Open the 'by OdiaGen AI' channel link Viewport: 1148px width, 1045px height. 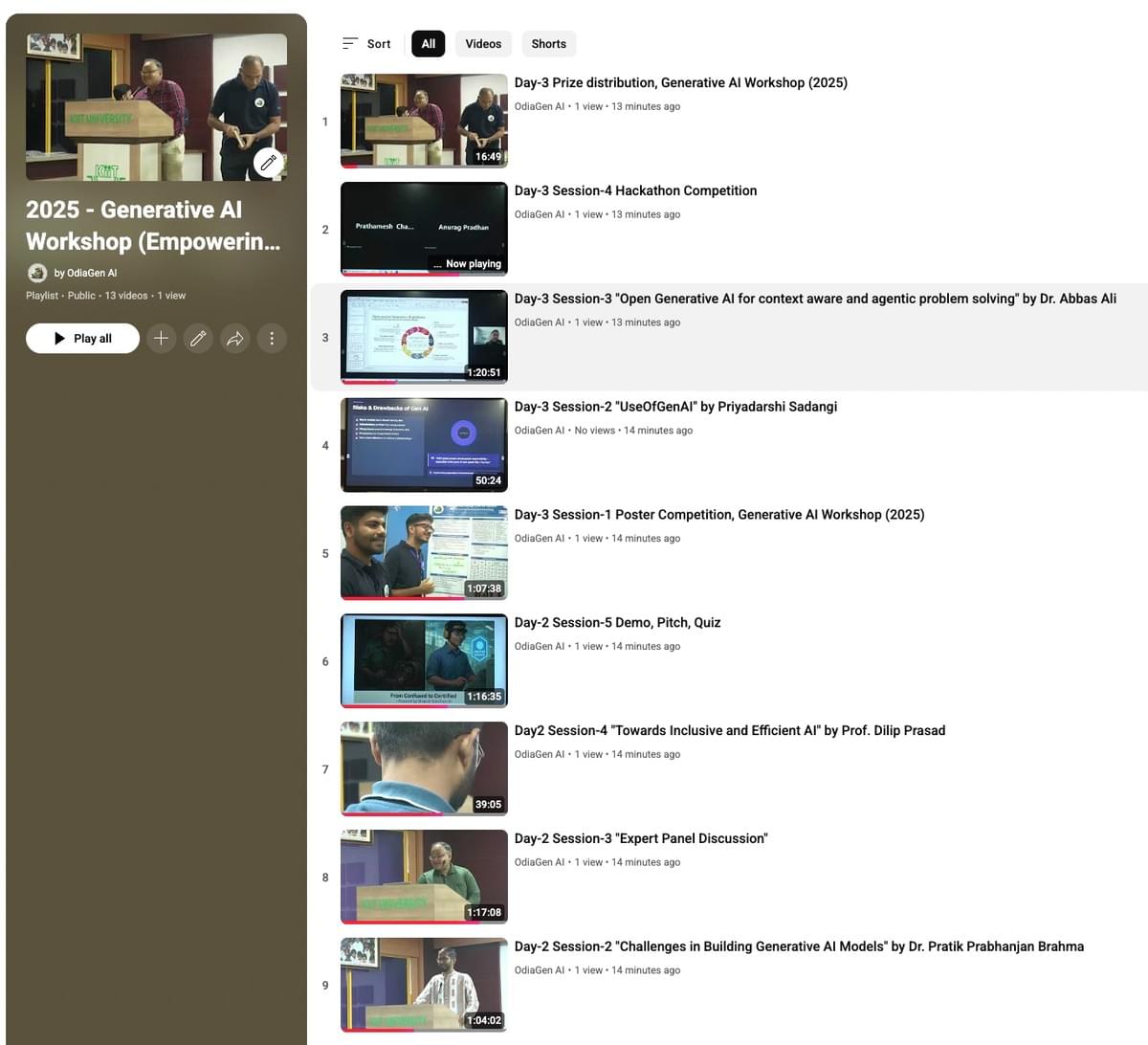click(85, 273)
